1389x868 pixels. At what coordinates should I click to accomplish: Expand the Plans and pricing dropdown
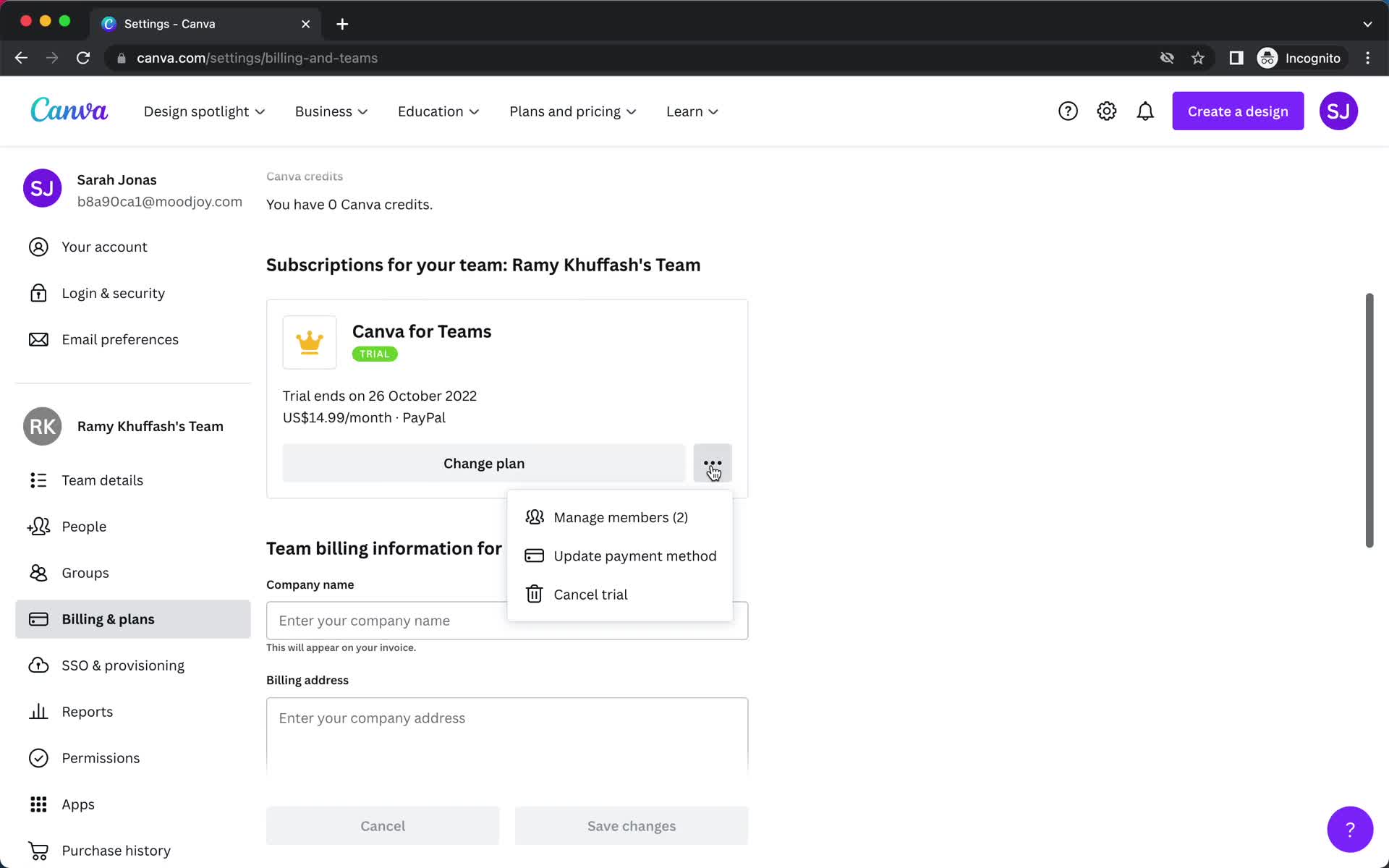572,111
